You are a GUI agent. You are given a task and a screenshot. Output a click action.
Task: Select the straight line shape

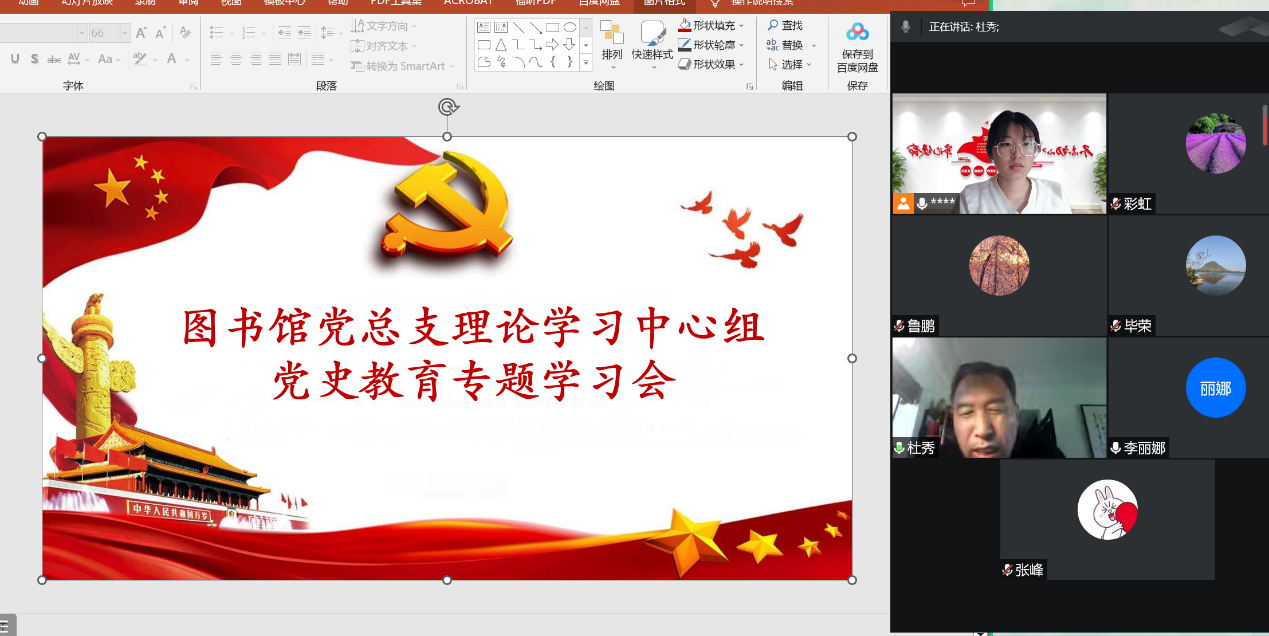[x=518, y=27]
